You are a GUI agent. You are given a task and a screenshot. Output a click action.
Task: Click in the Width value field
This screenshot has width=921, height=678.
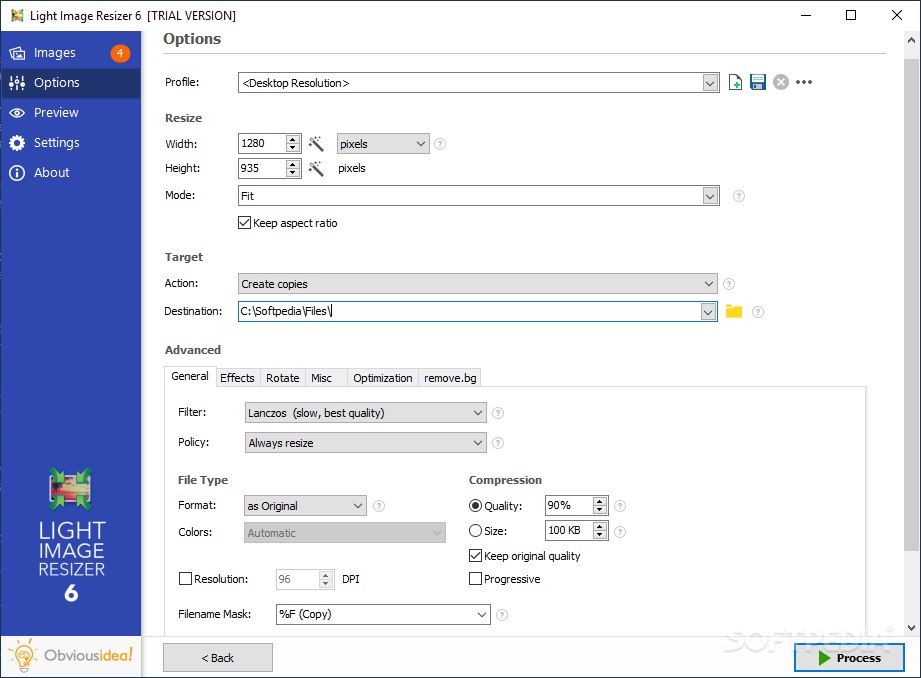pyautogui.click(x=262, y=143)
